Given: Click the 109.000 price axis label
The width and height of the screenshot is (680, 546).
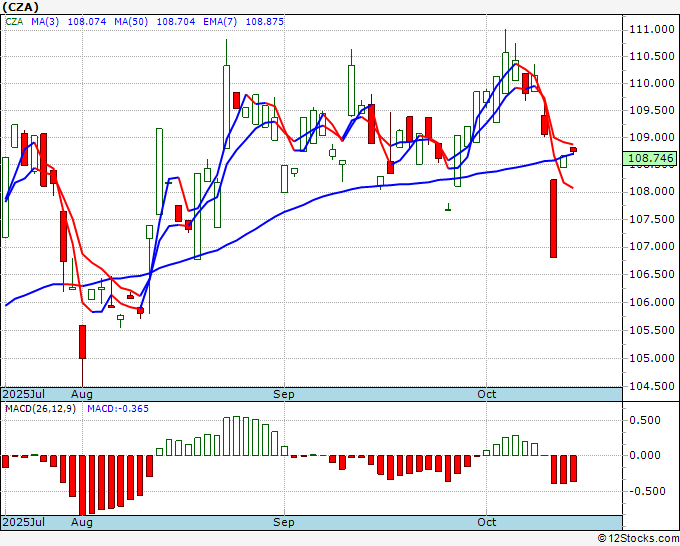Looking at the screenshot, I should (x=652, y=137).
